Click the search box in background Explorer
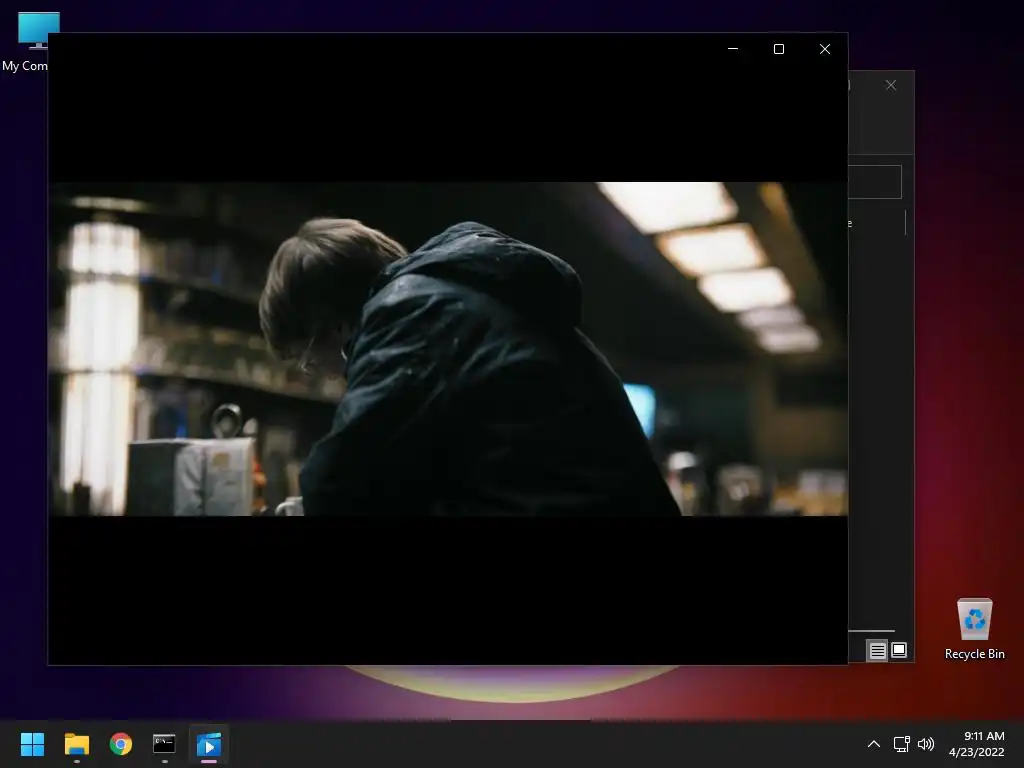This screenshot has width=1024, height=768. click(x=875, y=182)
